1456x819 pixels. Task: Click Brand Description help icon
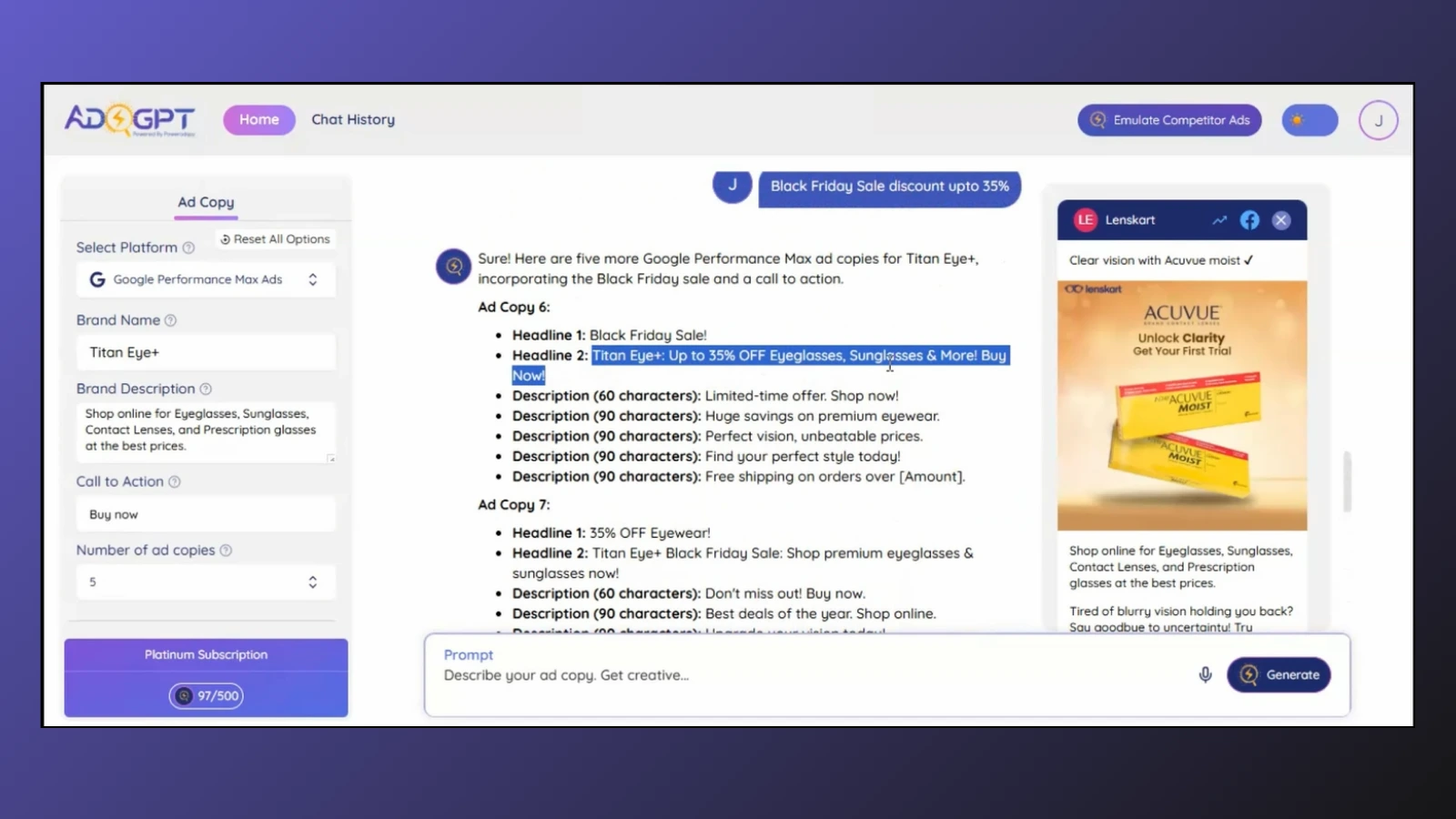(206, 389)
